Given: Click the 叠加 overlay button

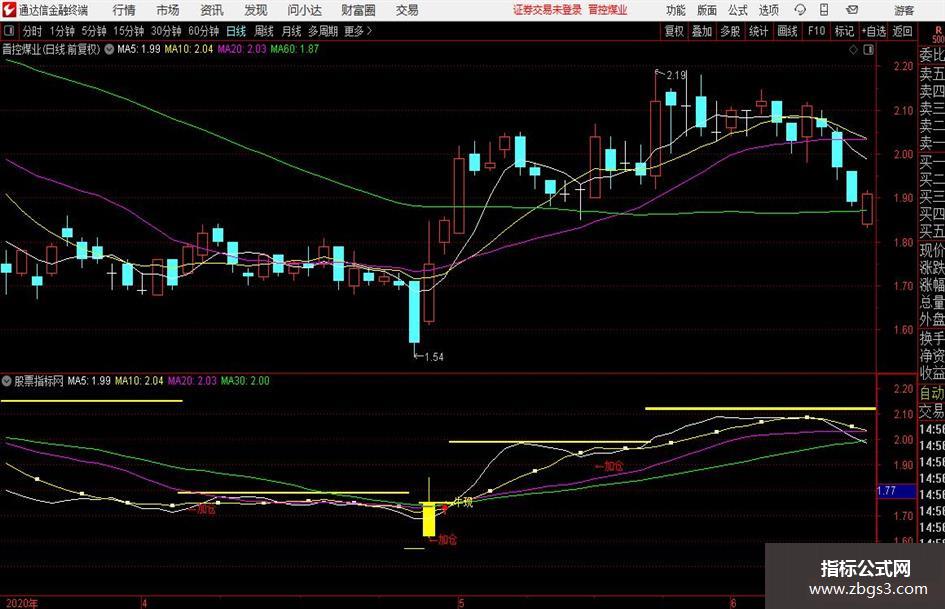Looking at the screenshot, I should (x=702, y=31).
